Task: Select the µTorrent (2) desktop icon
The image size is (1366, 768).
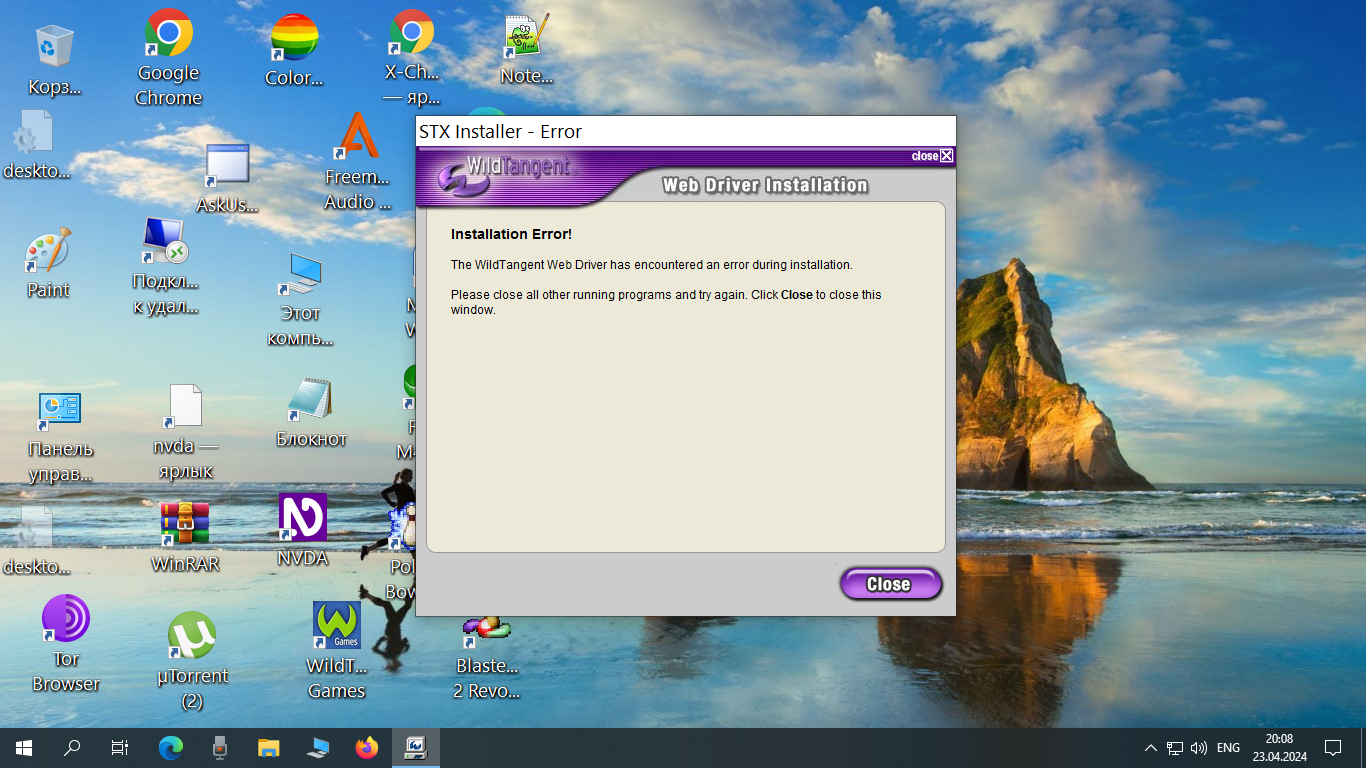Action: pyautogui.click(x=192, y=660)
